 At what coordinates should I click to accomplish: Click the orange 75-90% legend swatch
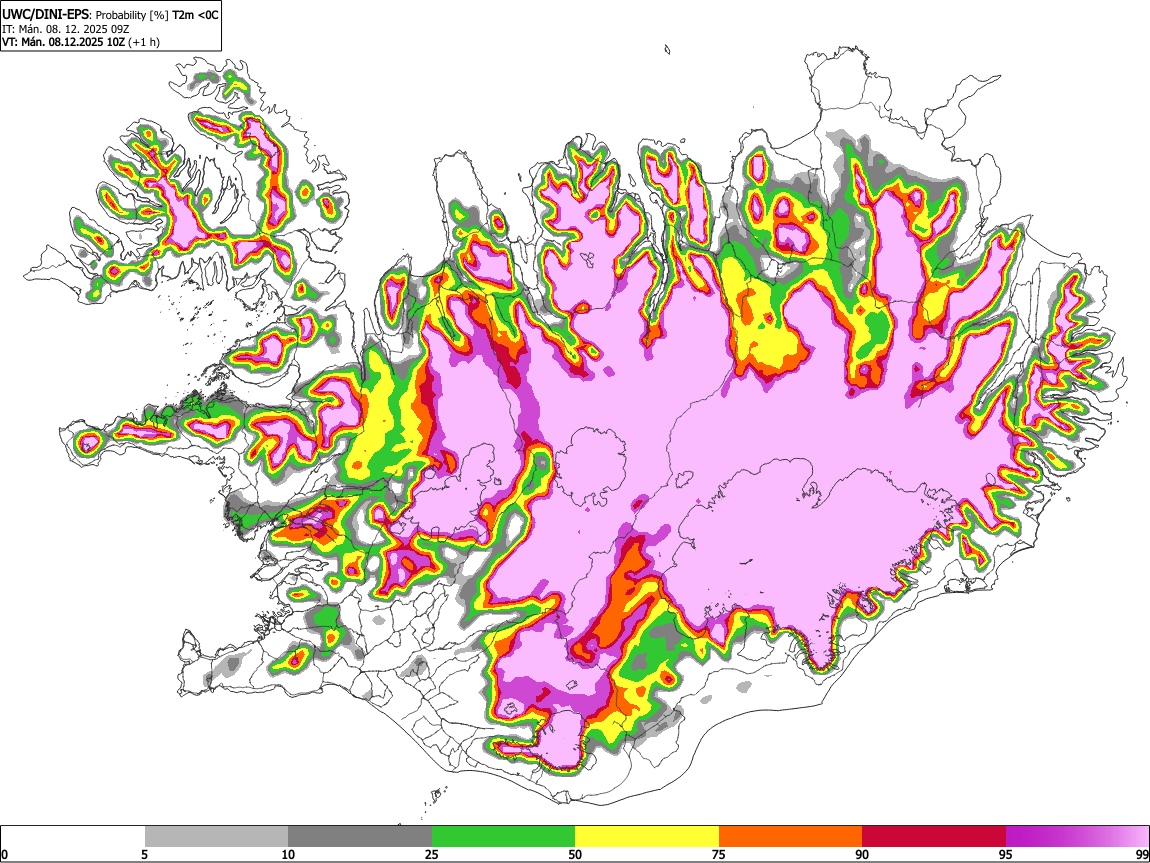(x=790, y=836)
